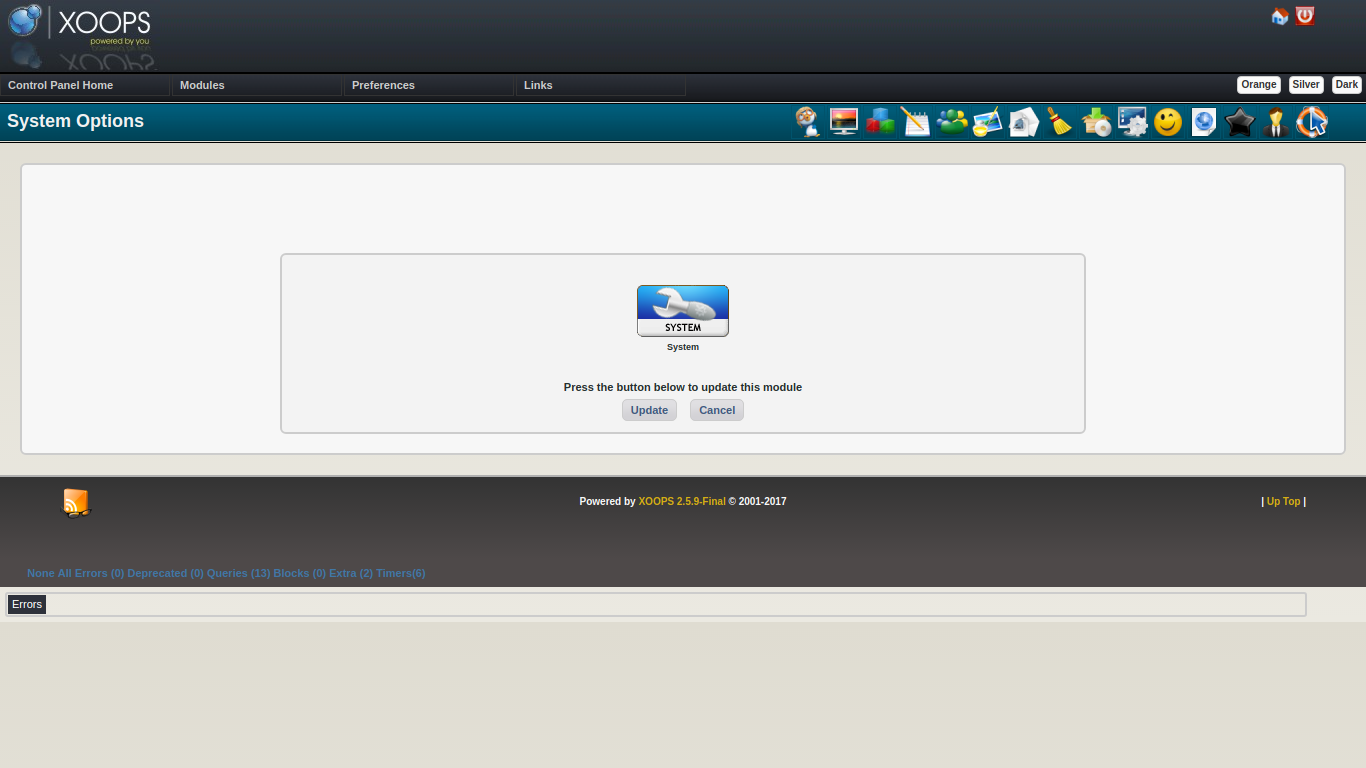Image resolution: width=1366 pixels, height=768 pixels.
Task: Open System Preferences (screen with gears icon)
Action: (x=1132, y=122)
